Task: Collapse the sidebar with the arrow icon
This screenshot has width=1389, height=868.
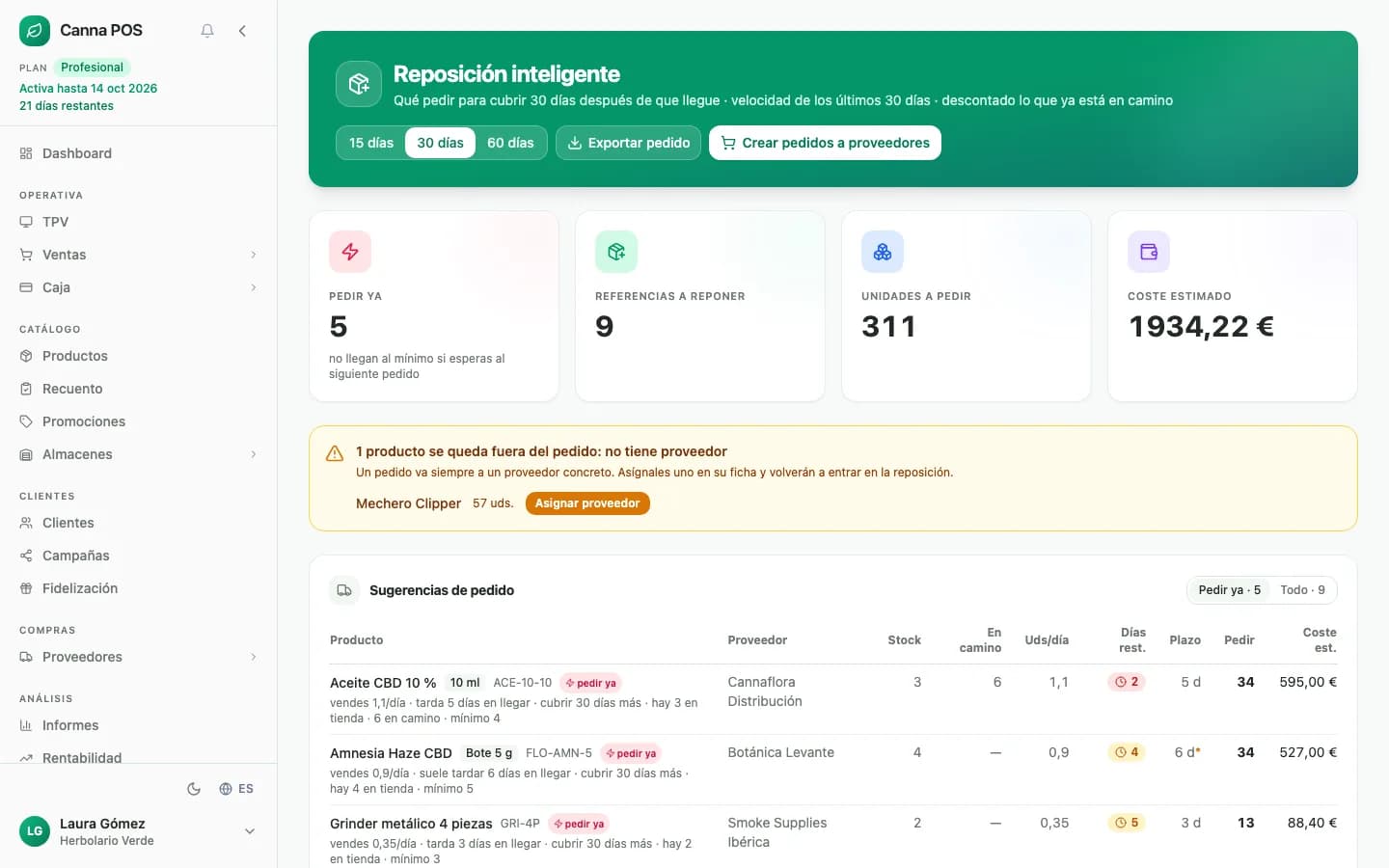Action: (x=242, y=31)
